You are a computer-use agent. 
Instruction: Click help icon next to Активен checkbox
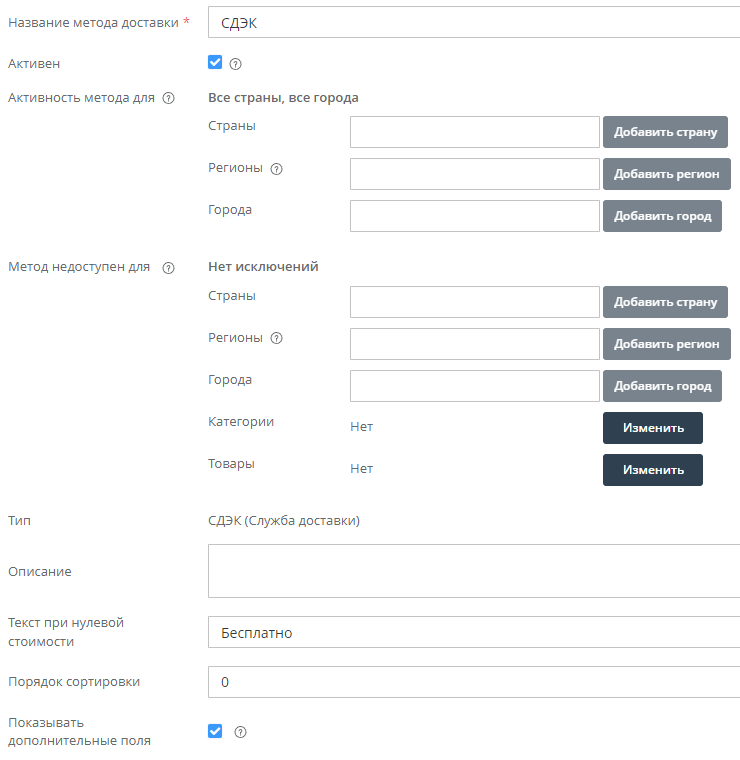(x=236, y=64)
